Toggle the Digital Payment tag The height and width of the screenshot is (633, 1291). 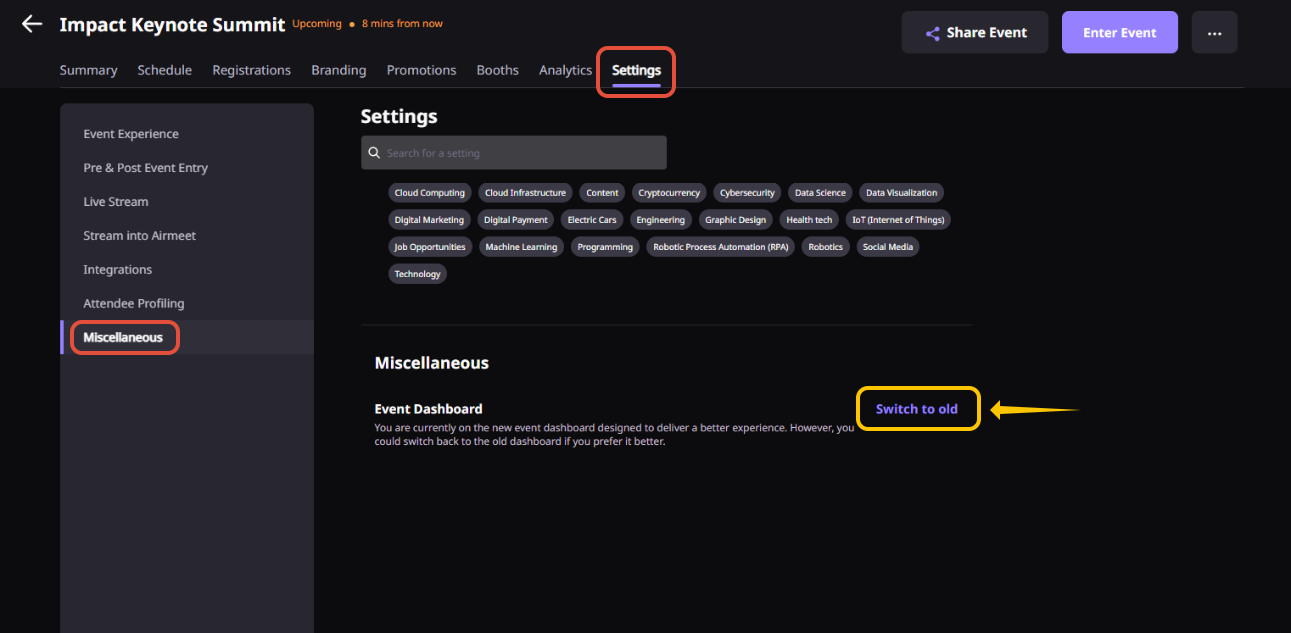pyautogui.click(x=516, y=220)
